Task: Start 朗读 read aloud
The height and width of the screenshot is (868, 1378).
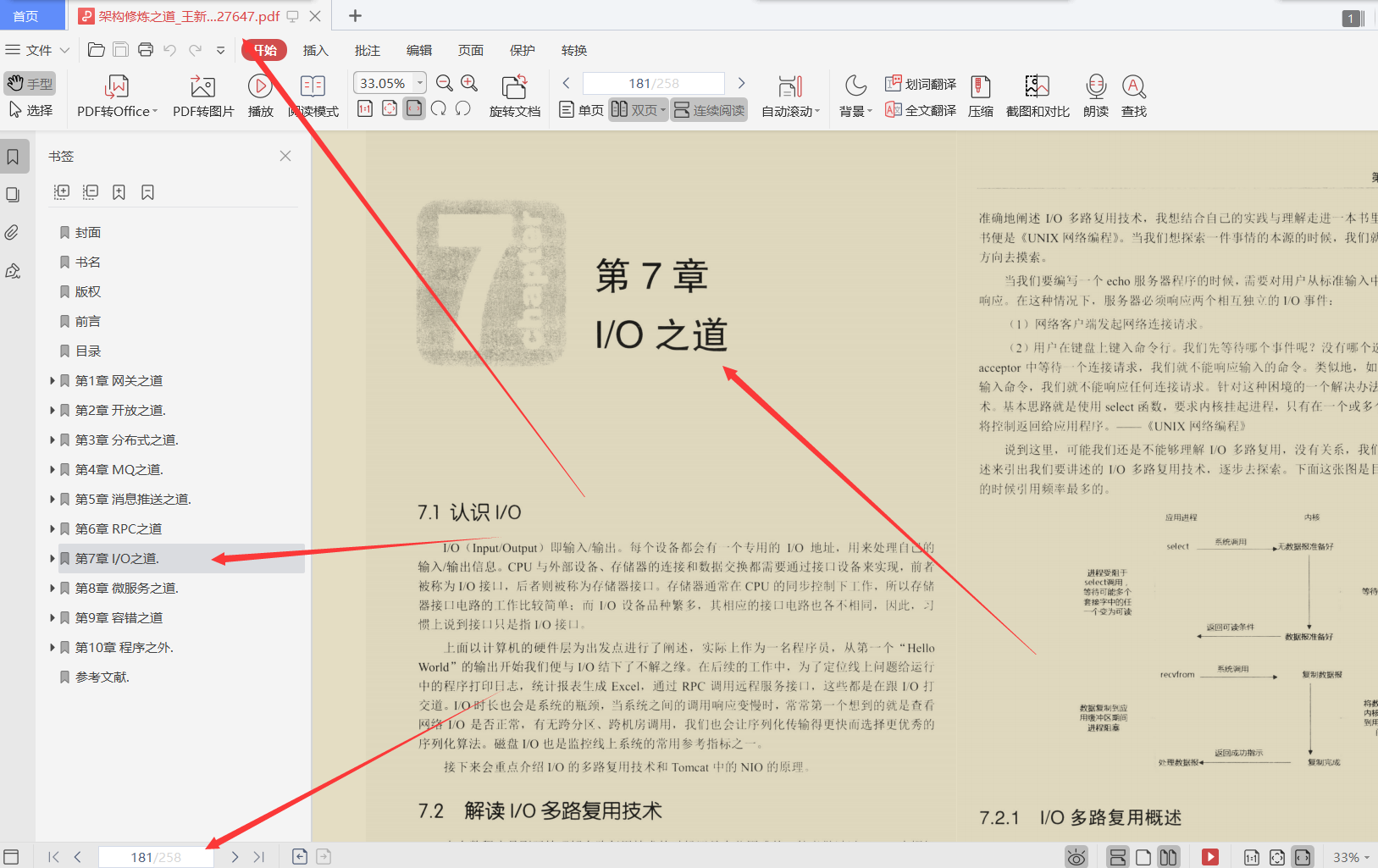Action: pos(1096,97)
